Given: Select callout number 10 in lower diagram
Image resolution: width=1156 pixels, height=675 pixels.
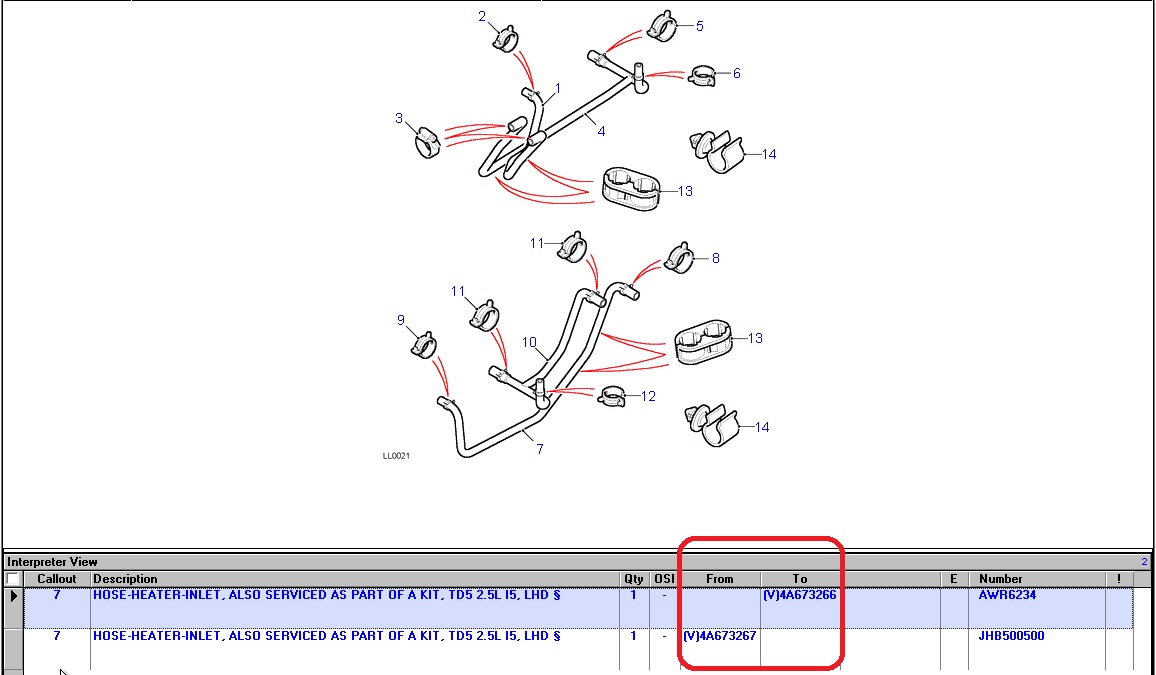Looking at the screenshot, I should (x=530, y=342).
